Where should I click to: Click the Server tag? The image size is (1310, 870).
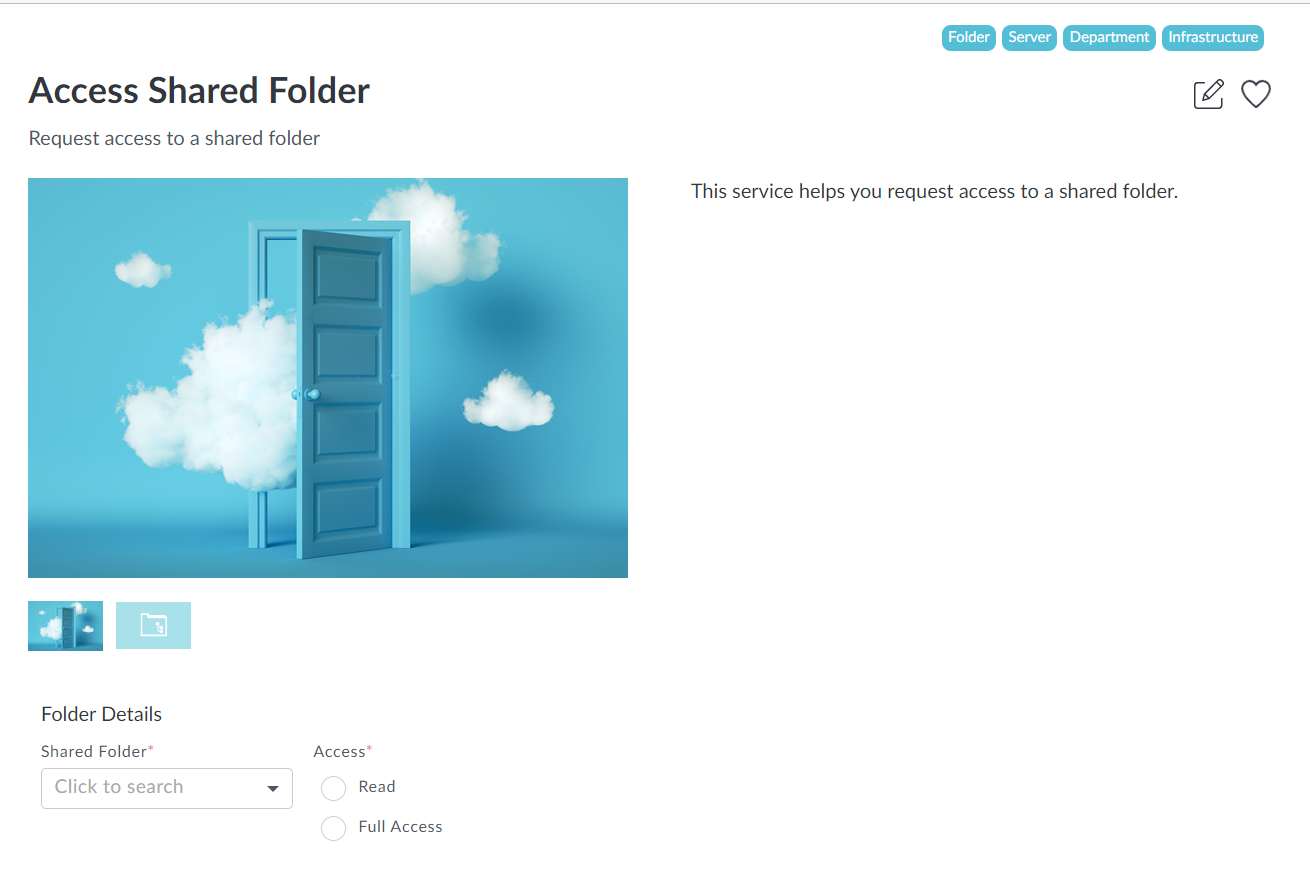1029,38
